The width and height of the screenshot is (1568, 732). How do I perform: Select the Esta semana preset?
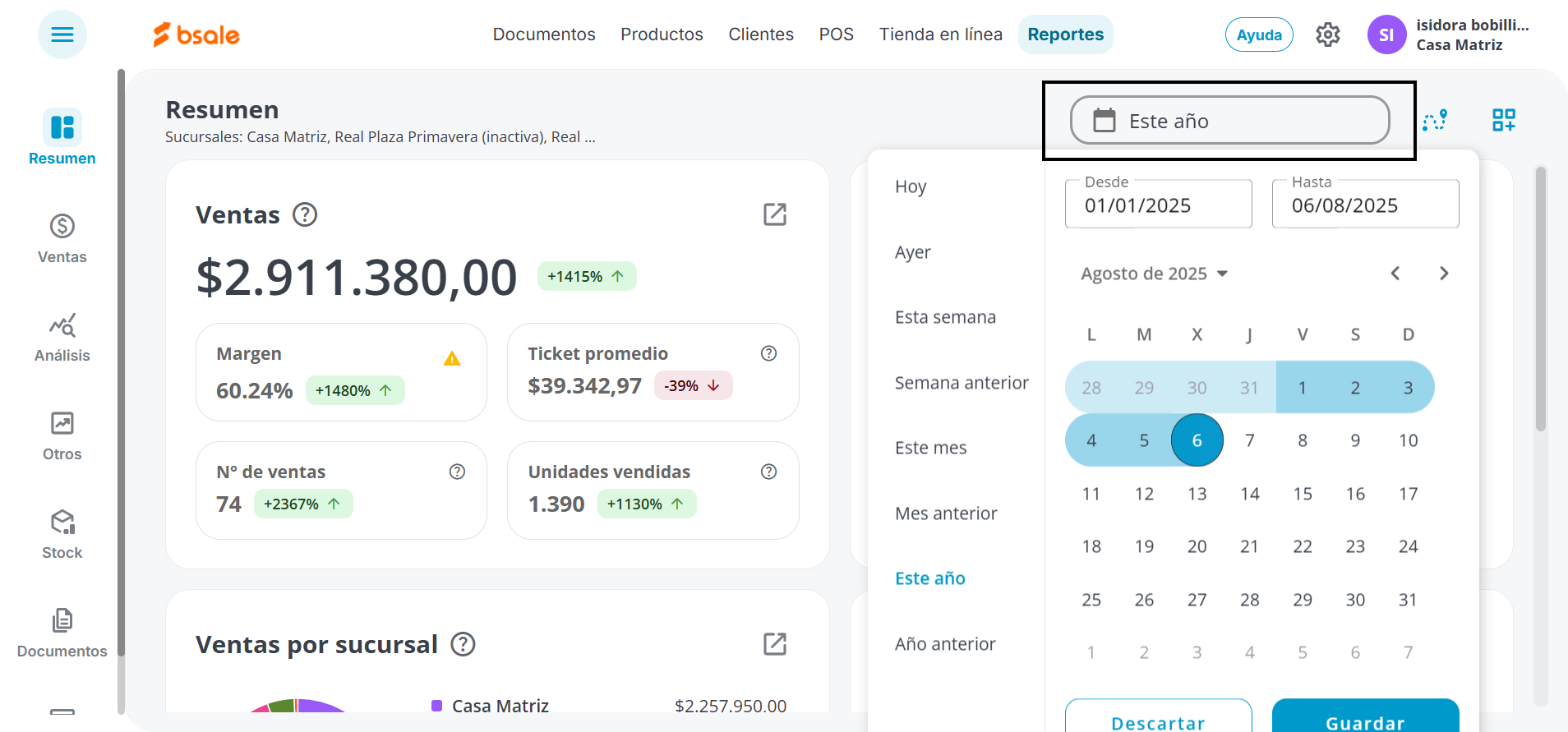pyautogui.click(x=945, y=317)
